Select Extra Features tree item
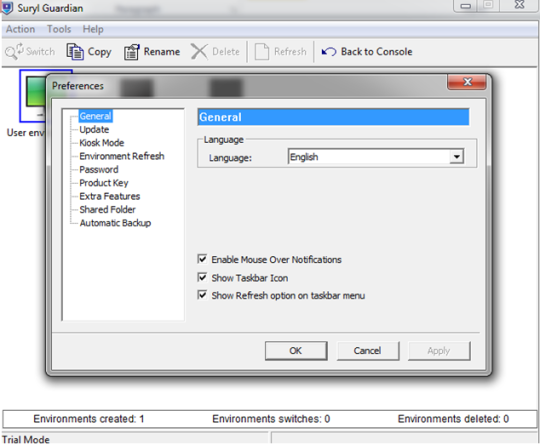Viewport: 540px width, 445px height. (110, 196)
